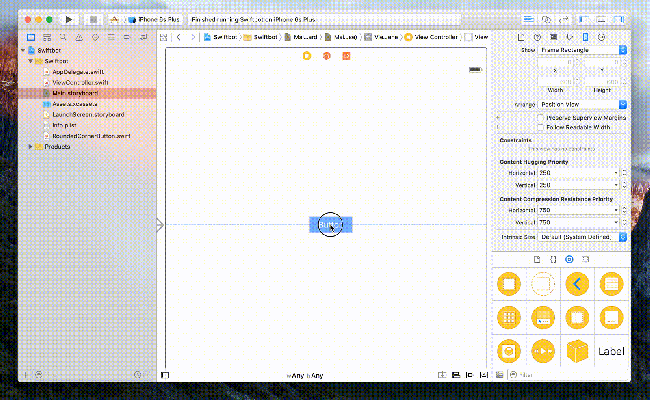Toggle the document outline button
This screenshot has height=400, width=650.
point(165,375)
